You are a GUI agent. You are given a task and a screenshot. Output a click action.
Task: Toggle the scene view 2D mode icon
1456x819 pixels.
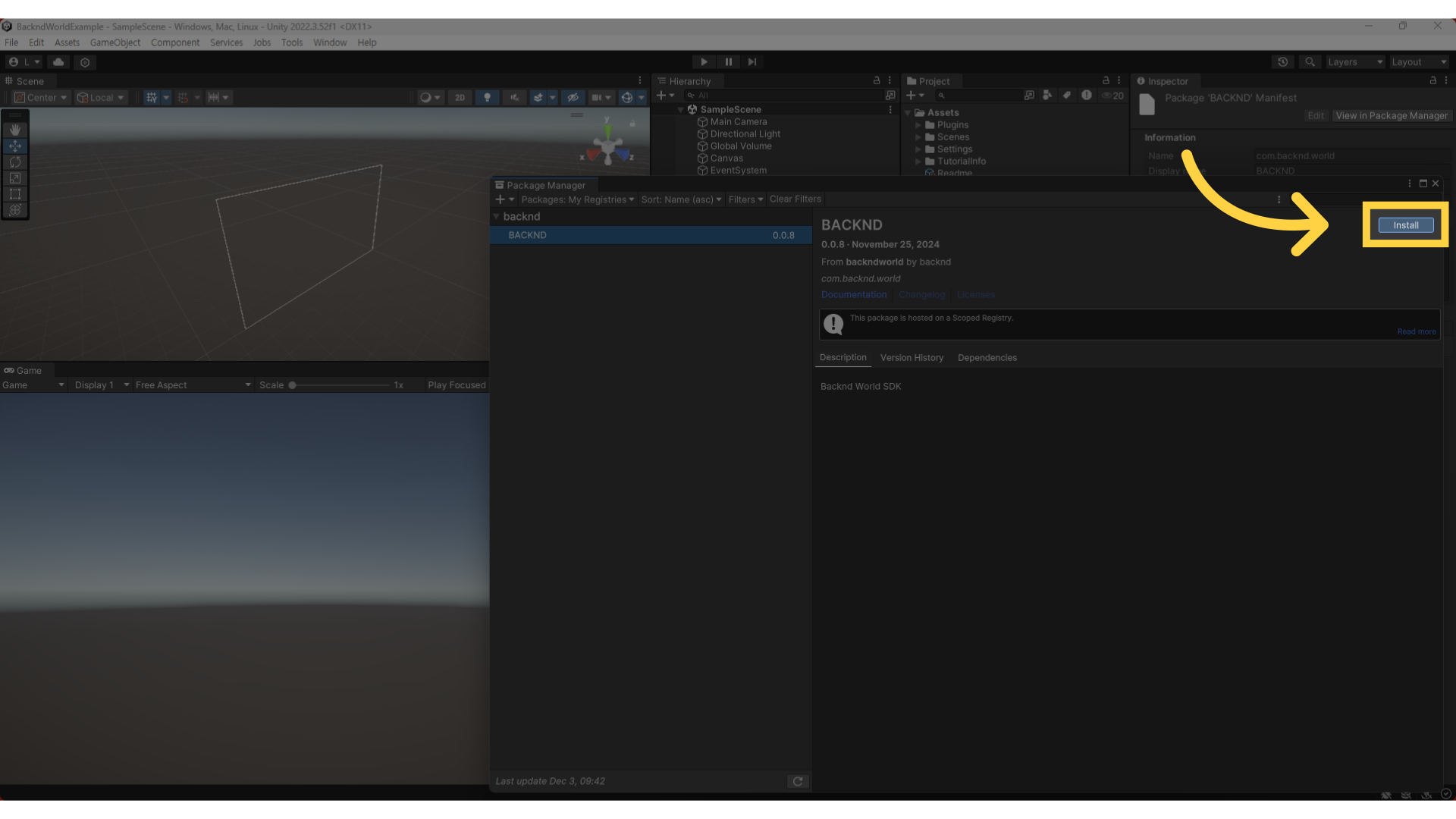click(459, 97)
